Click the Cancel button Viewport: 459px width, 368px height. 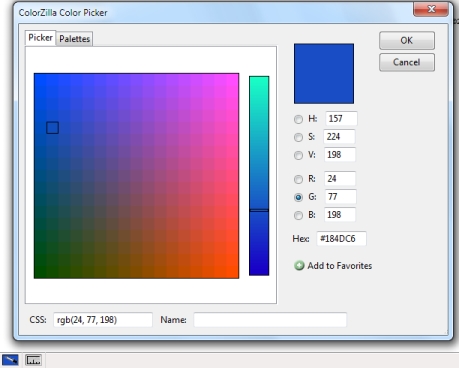coord(407,62)
